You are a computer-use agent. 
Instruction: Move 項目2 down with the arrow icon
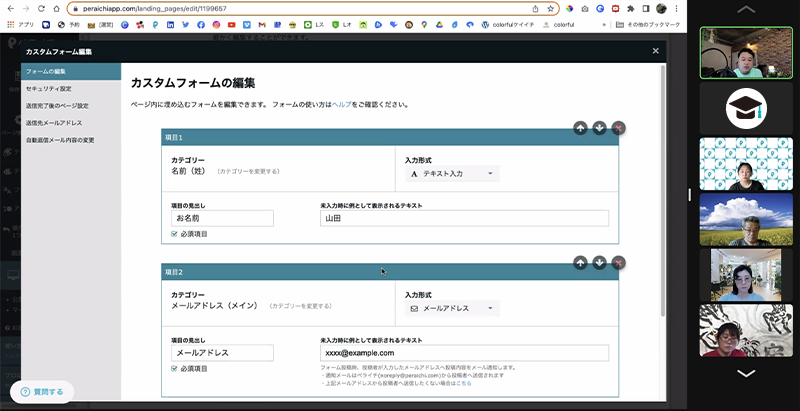[599, 262]
